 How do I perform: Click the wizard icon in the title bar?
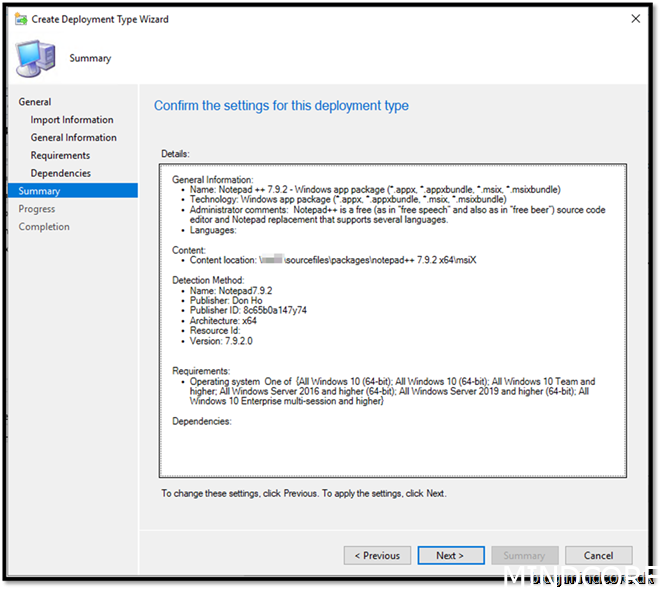pyautogui.click(x=13, y=19)
